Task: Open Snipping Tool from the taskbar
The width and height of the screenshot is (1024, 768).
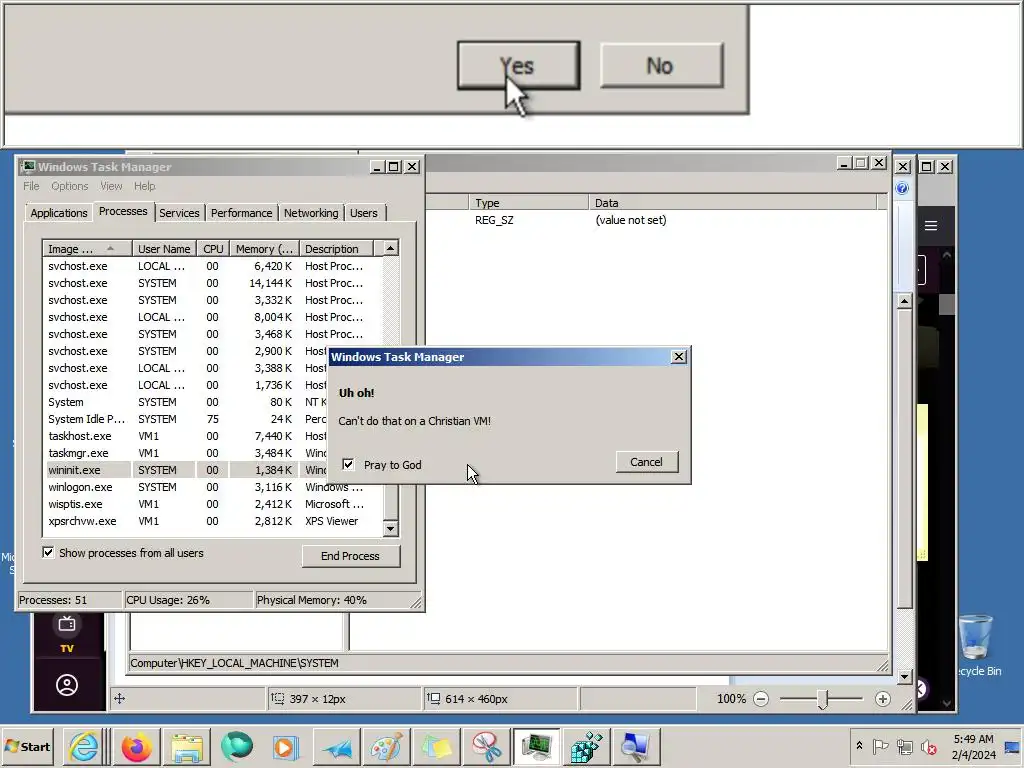Action: point(486,746)
